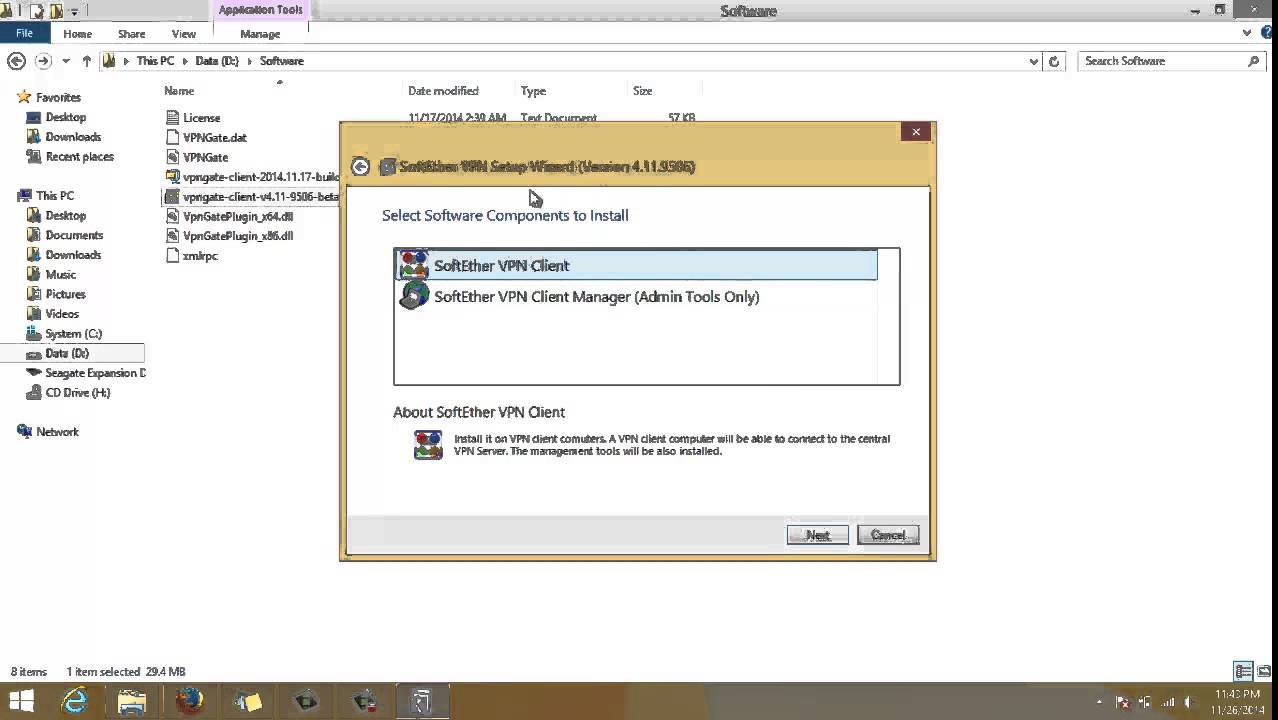Image resolution: width=1278 pixels, height=720 pixels.
Task: Open the File menu in Explorer
Action: [x=24, y=33]
